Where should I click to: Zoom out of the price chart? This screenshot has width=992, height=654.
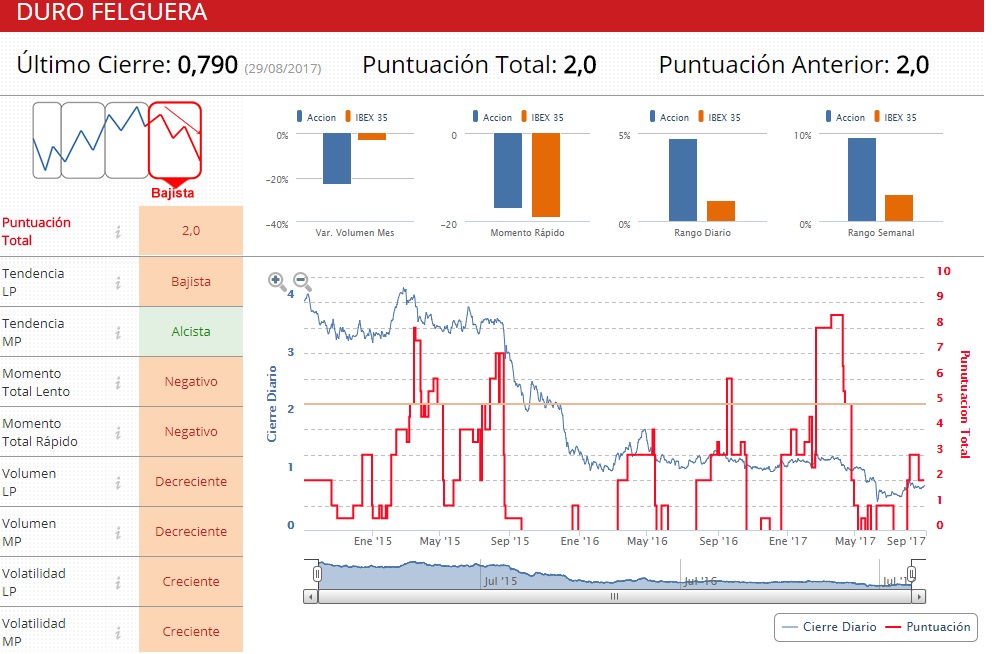[302, 281]
